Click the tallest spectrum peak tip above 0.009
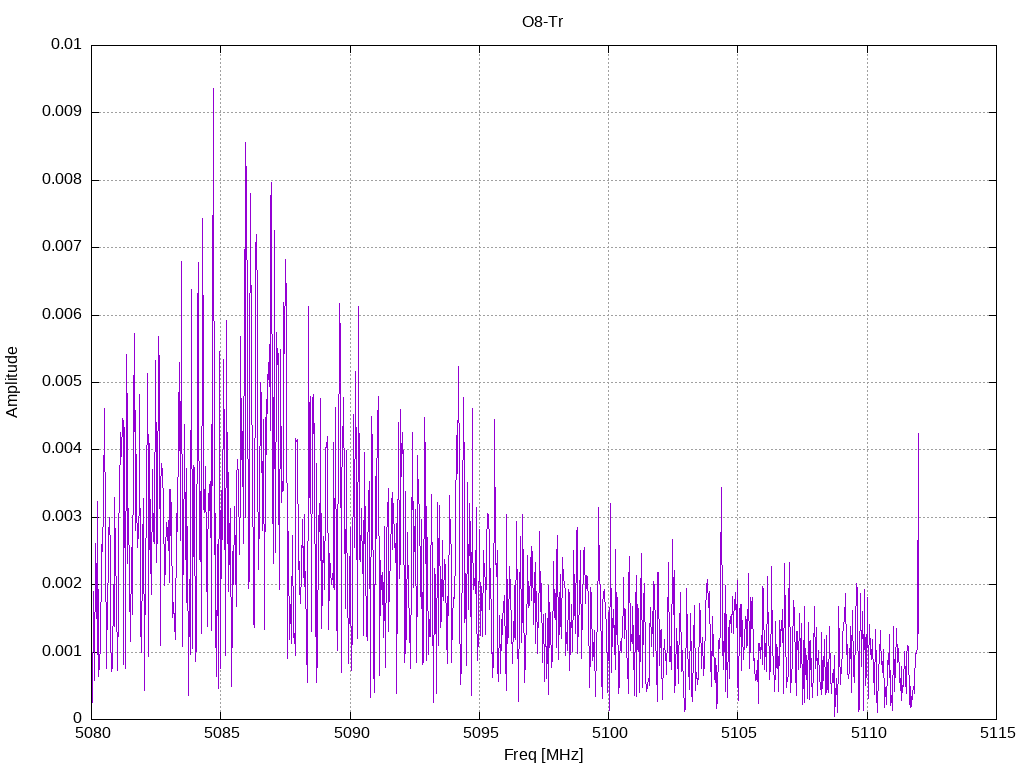The width and height of the screenshot is (1024, 768). 213,89
